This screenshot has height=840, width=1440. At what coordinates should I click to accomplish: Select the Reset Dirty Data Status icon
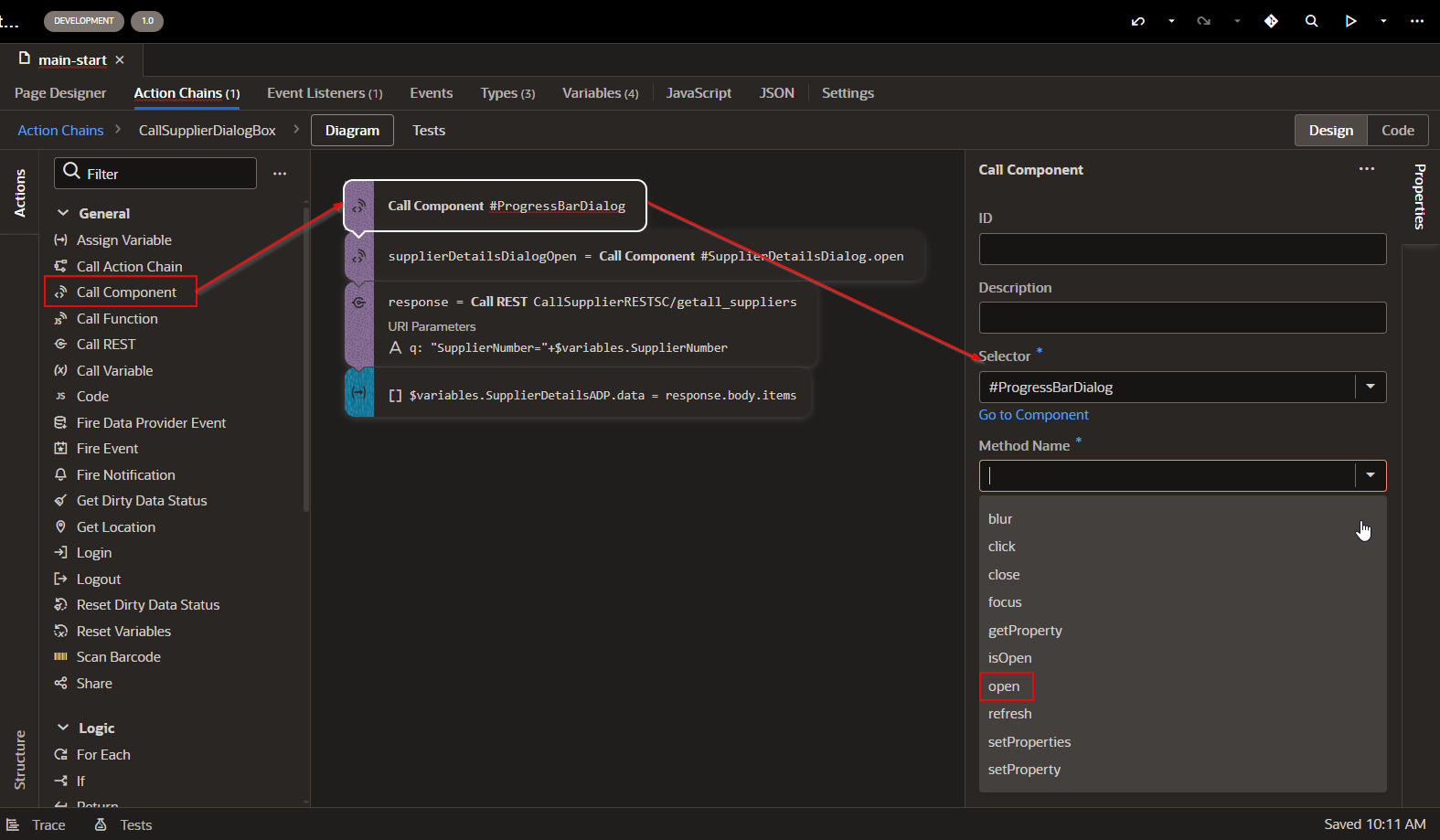click(60, 604)
